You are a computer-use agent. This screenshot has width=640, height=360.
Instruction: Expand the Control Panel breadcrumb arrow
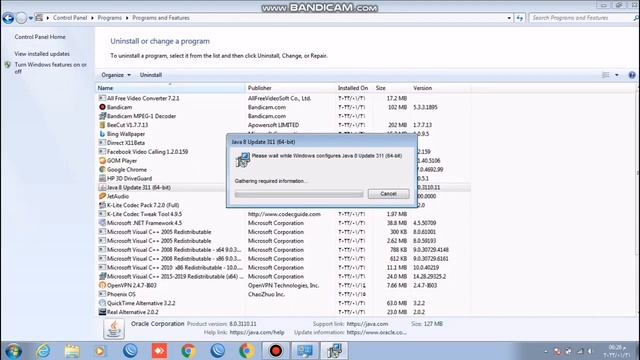[x=92, y=18]
